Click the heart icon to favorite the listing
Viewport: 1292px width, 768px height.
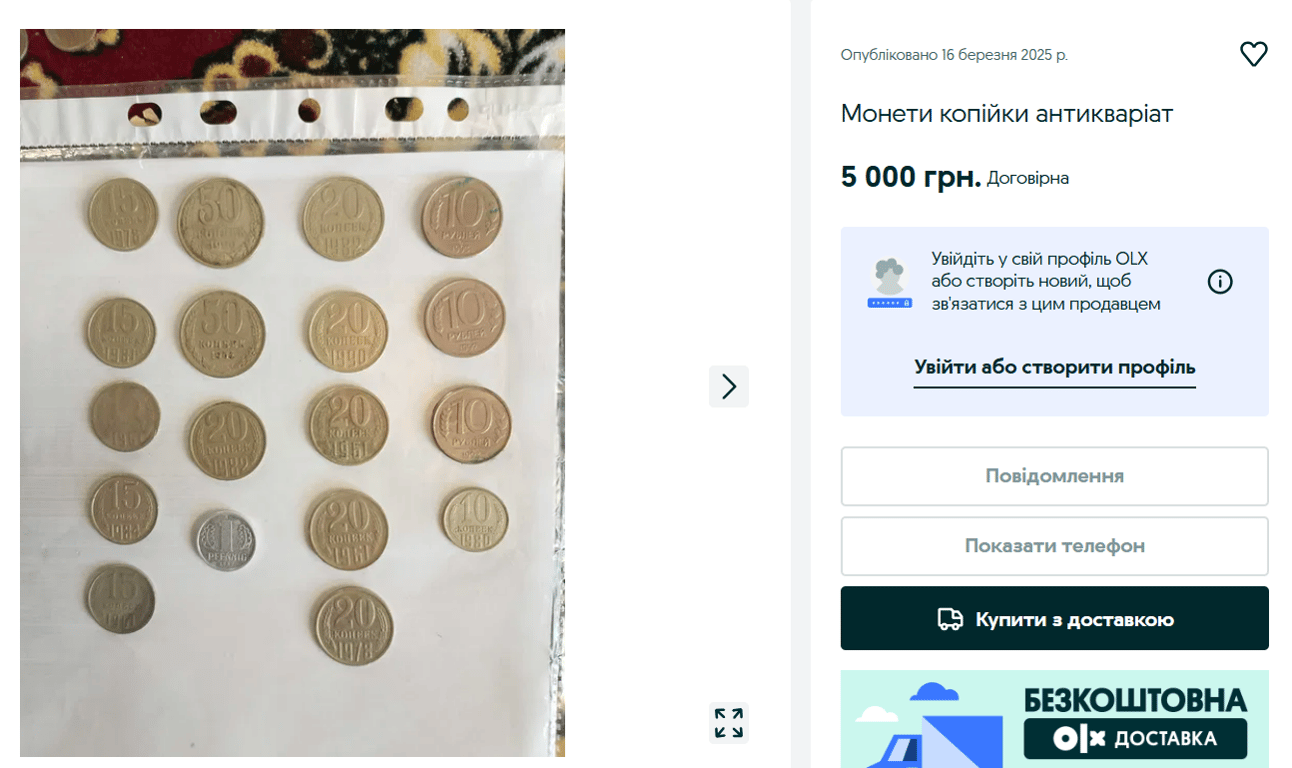click(1254, 54)
